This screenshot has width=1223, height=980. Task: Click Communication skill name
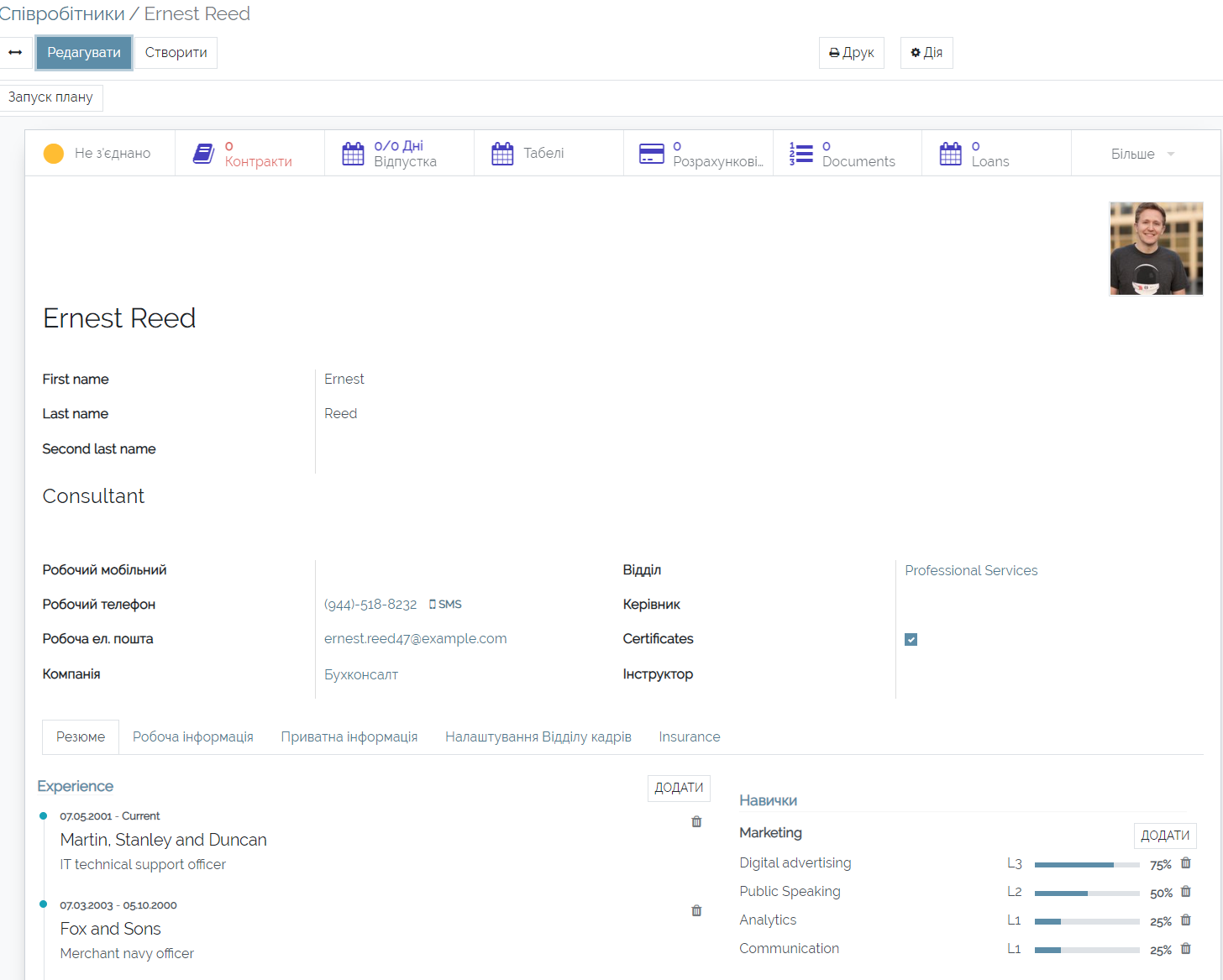coord(789,948)
